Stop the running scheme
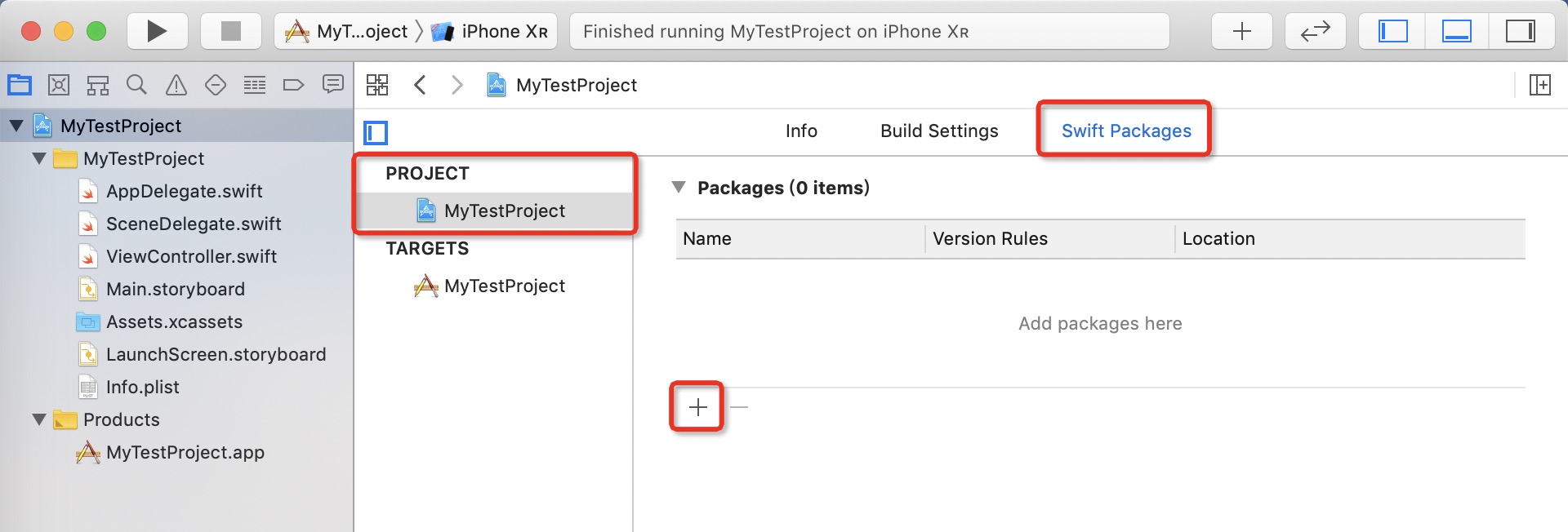 click(231, 31)
